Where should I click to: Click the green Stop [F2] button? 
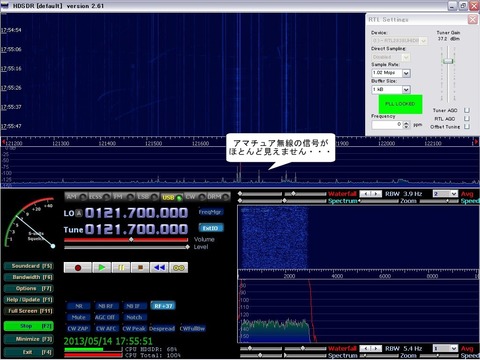[28, 326]
